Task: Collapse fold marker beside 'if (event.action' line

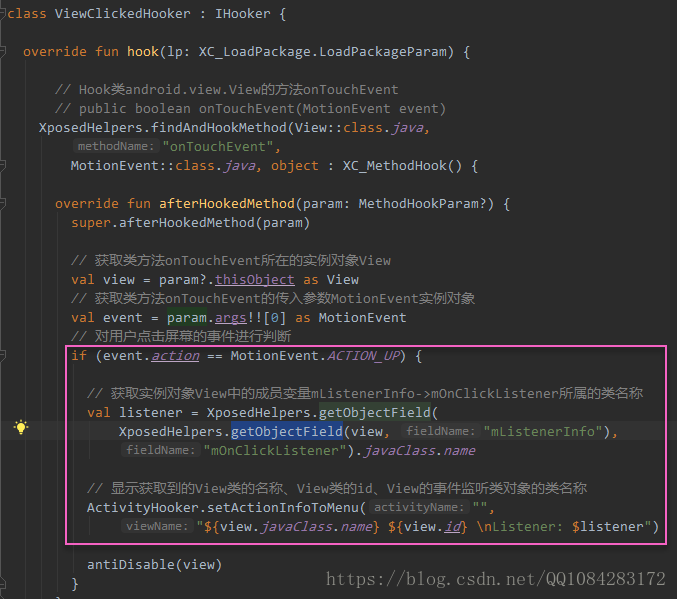Action: (2, 355)
